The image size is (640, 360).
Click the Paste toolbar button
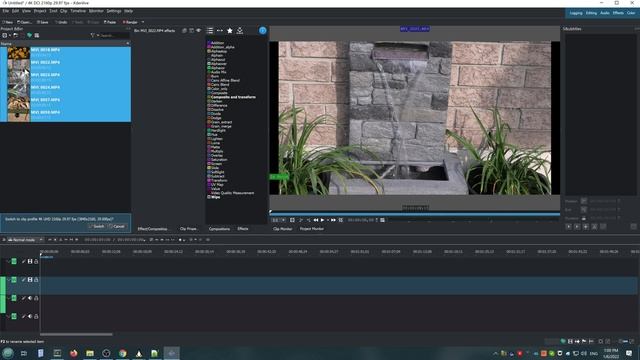click(110, 22)
